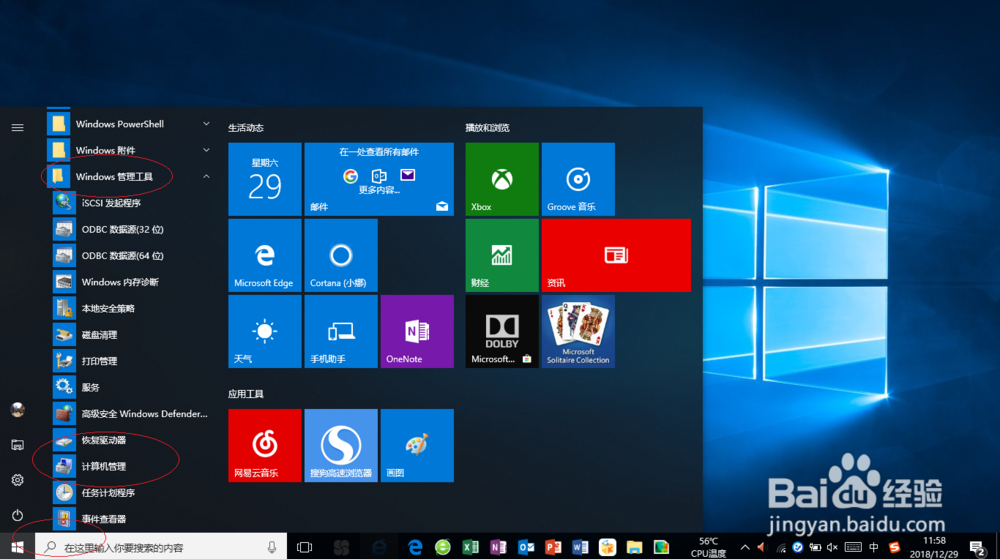The width and height of the screenshot is (1000, 559).
Task: Launch 磁盘清理 utility
Action: (130, 335)
